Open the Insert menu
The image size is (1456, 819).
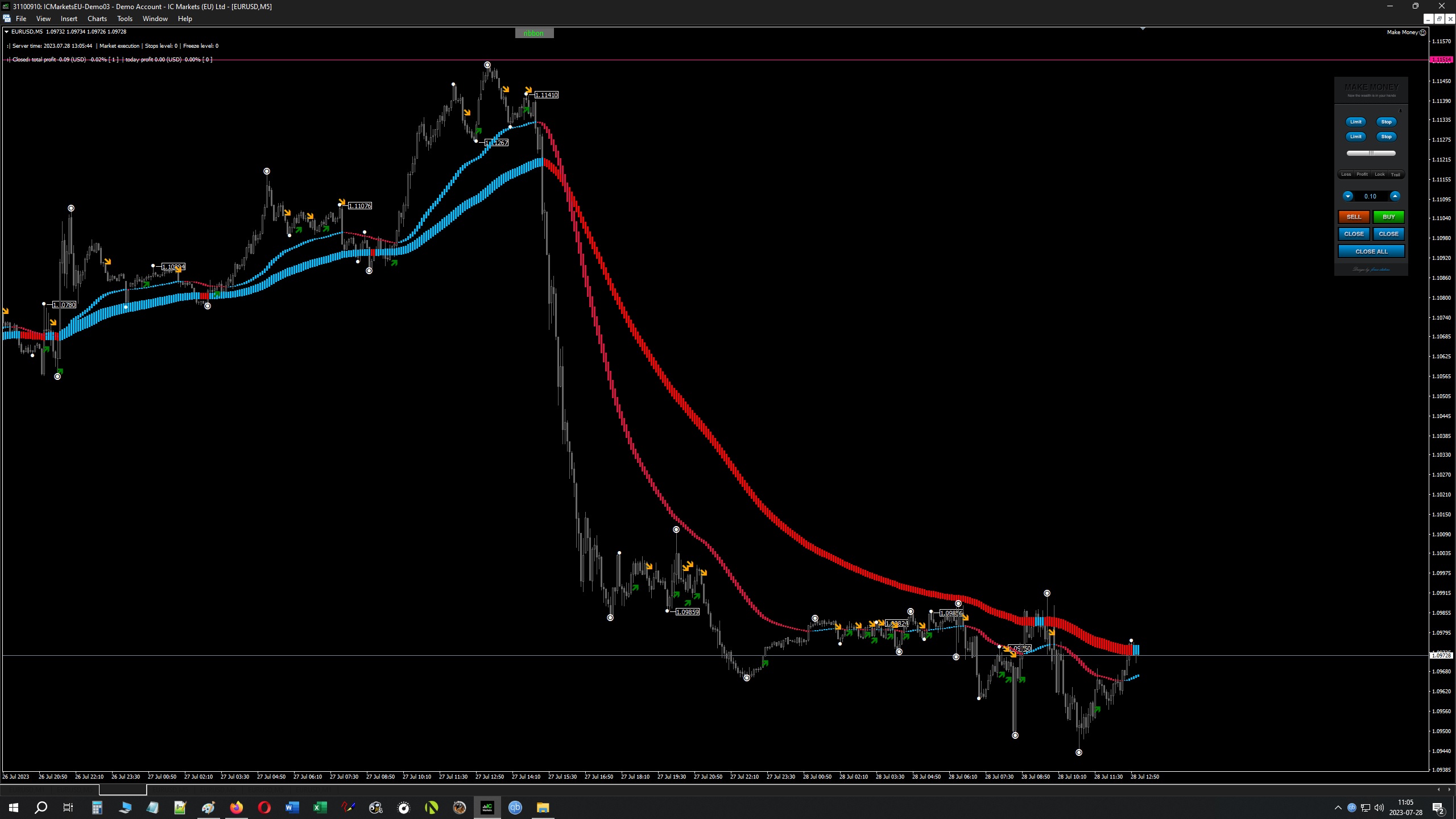pyautogui.click(x=69, y=19)
